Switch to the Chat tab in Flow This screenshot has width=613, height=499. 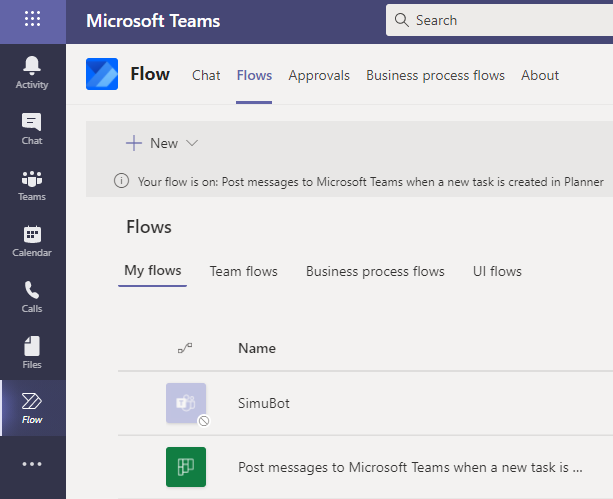pyautogui.click(x=206, y=75)
